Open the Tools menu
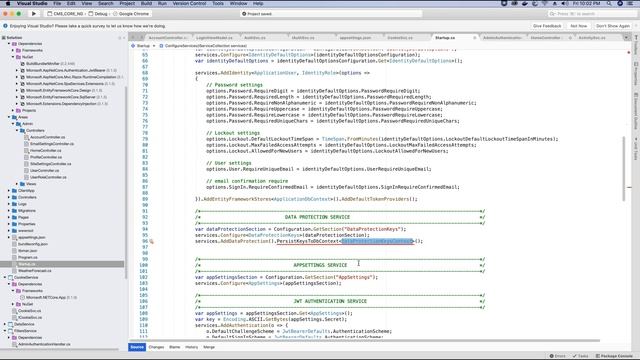The image size is (640, 360). (x=218, y=3)
